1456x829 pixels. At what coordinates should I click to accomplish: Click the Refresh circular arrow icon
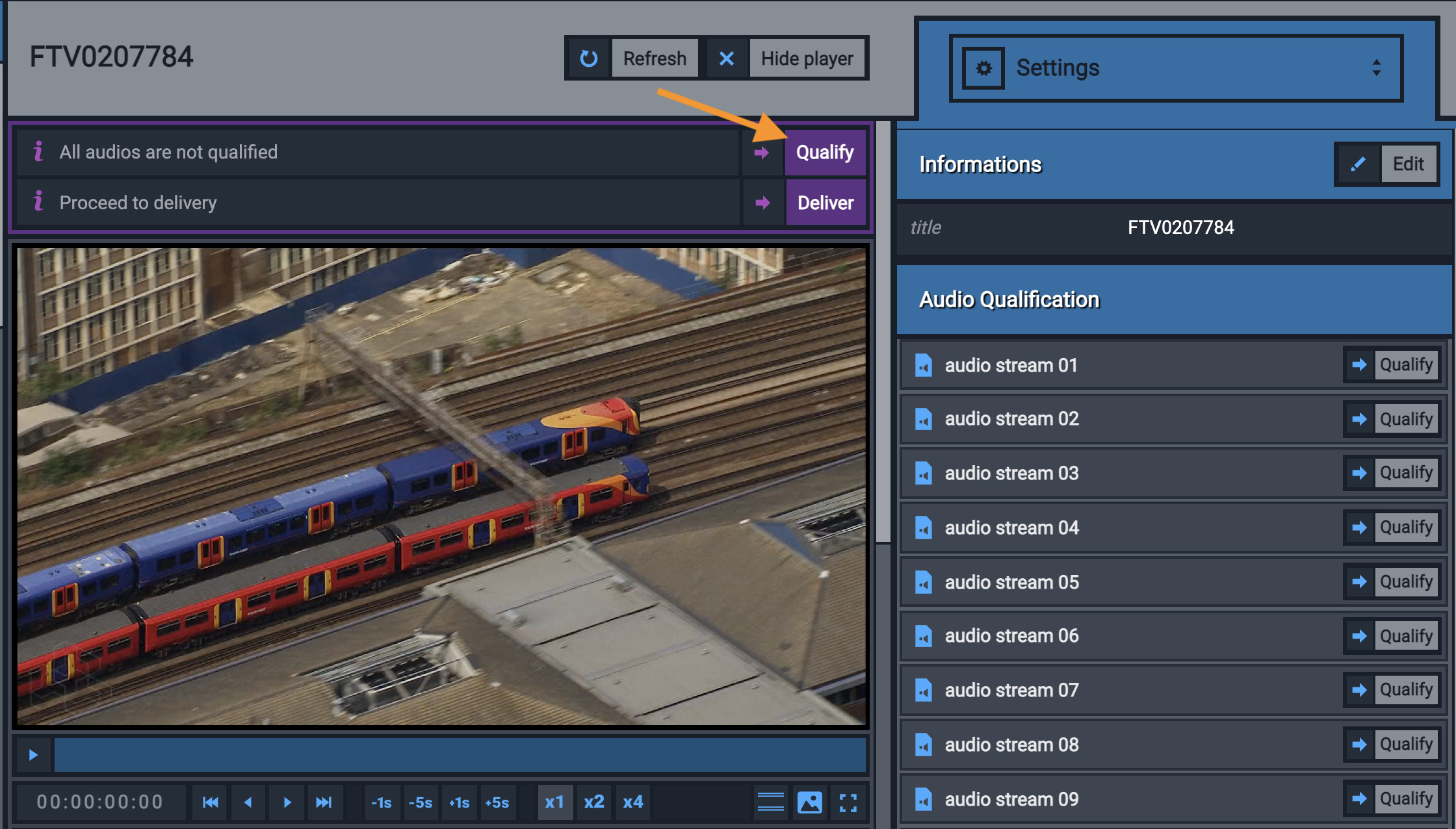point(589,58)
